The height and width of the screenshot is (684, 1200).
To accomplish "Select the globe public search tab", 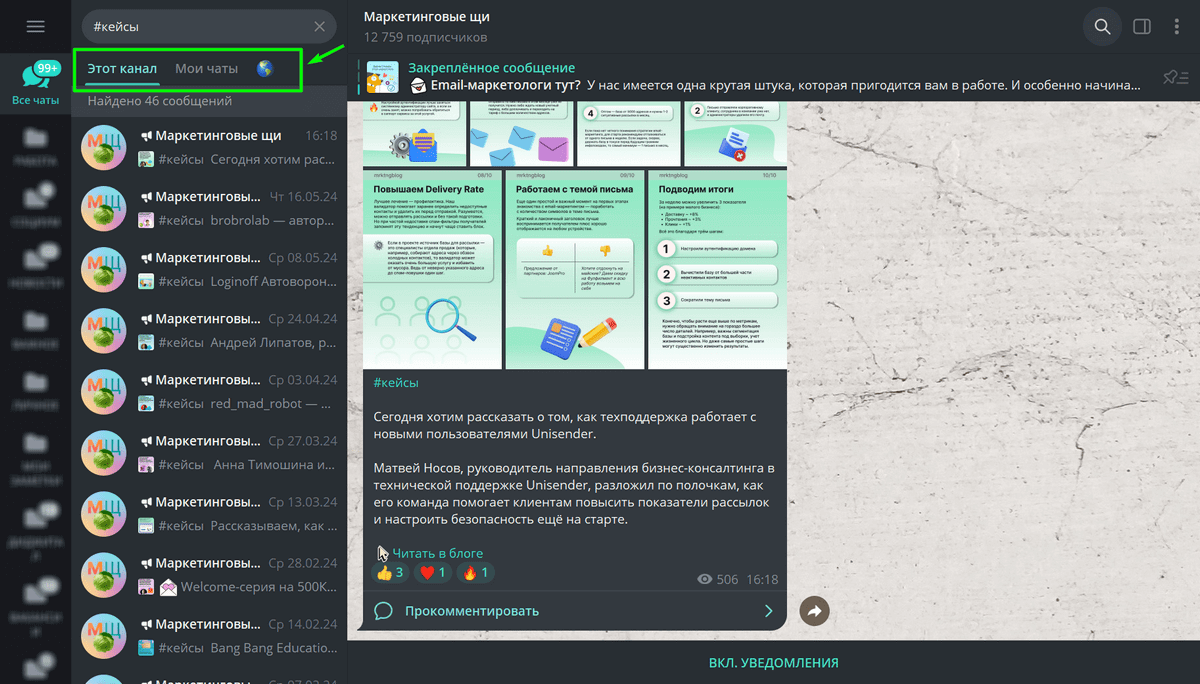I will click(265, 69).
